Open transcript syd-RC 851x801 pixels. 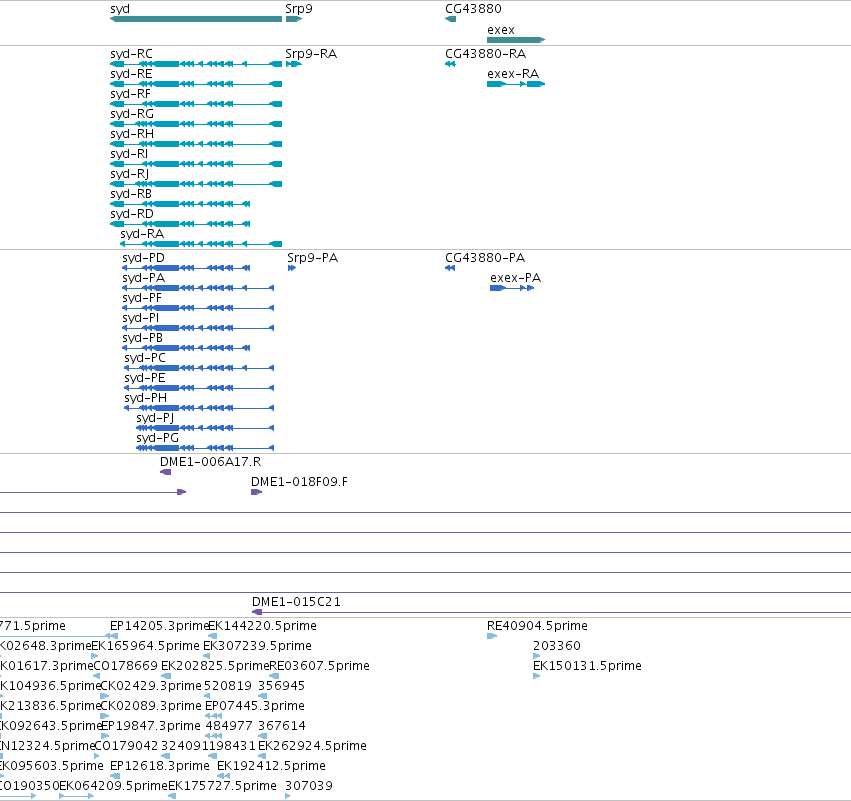point(196,64)
